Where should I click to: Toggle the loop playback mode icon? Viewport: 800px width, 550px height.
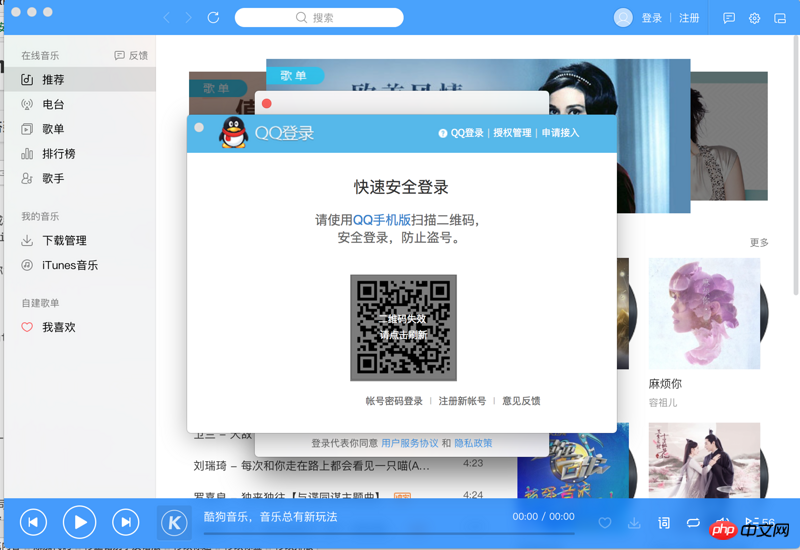click(x=693, y=523)
